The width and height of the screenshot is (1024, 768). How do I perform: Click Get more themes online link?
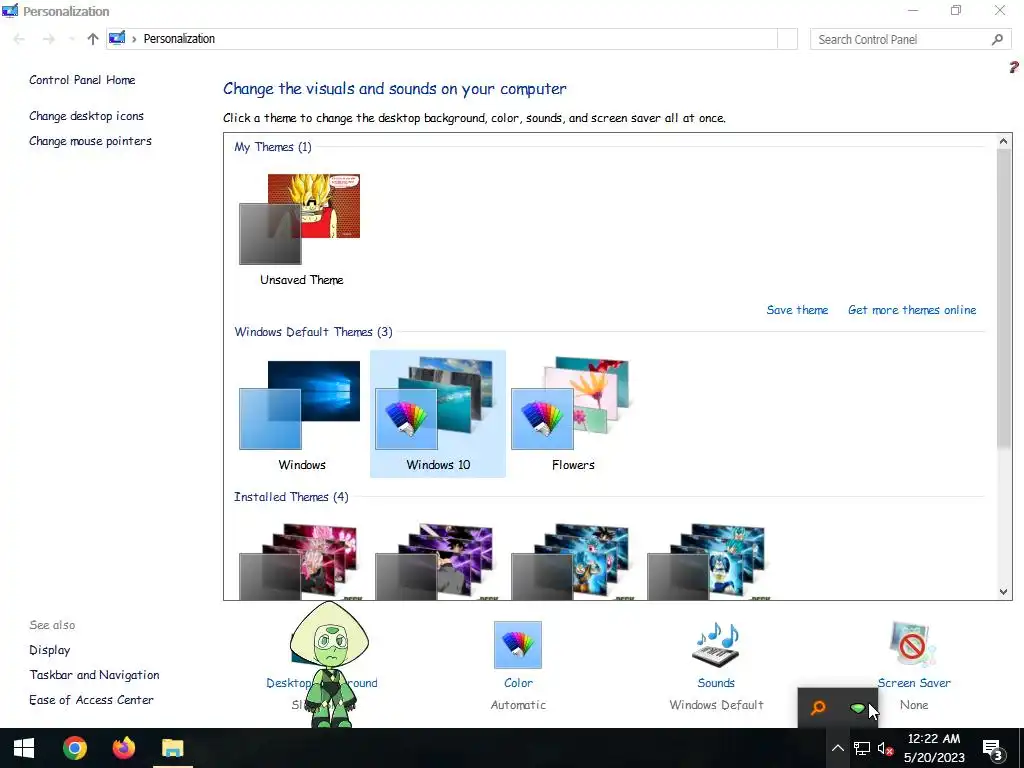(912, 310)
